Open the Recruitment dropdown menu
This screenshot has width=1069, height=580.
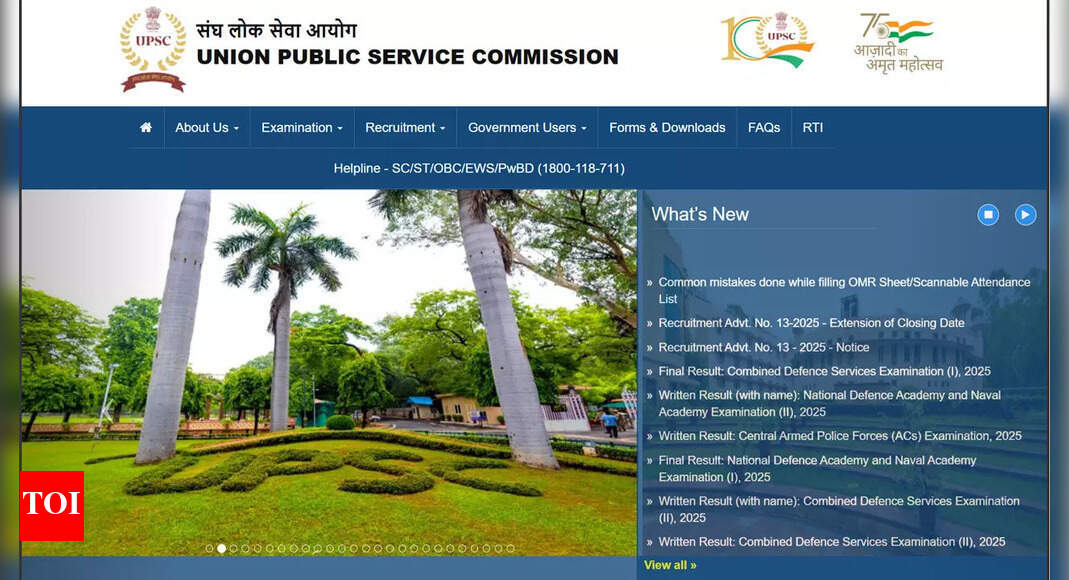[405, 128]
